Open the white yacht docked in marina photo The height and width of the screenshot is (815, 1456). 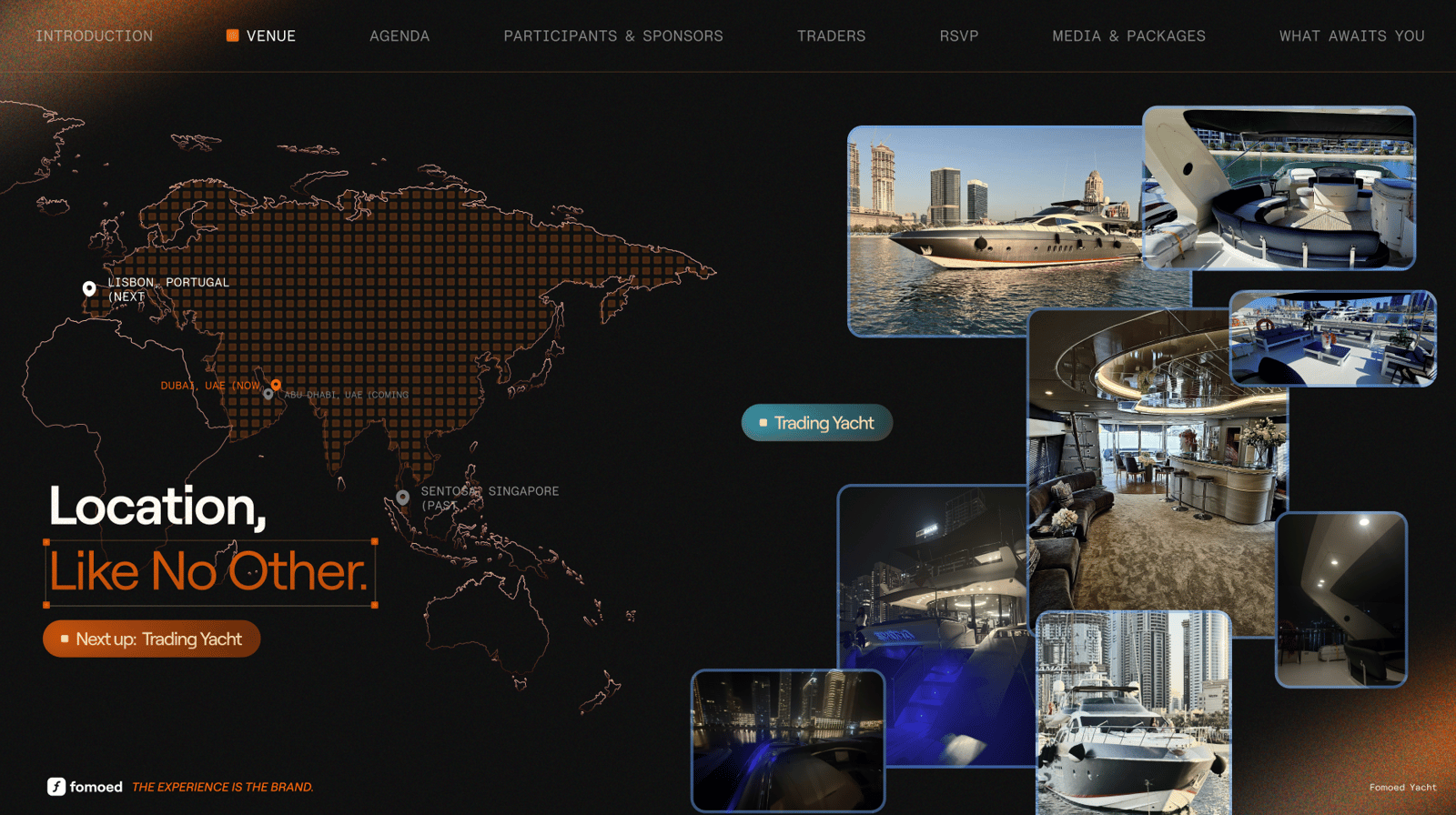coord(1133,713)
